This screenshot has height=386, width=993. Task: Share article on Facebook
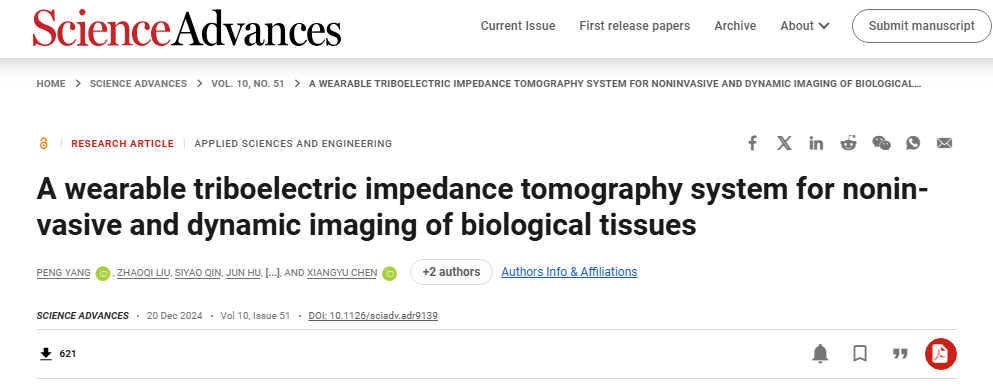pos(752,143)
